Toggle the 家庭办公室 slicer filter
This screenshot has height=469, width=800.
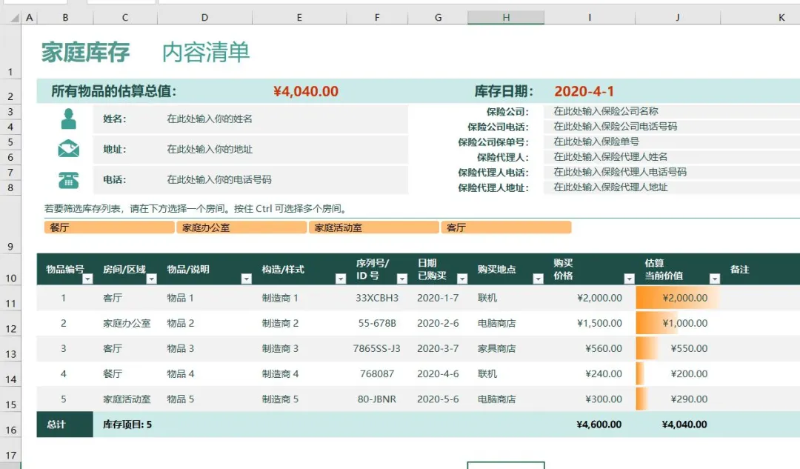(241, 228)
